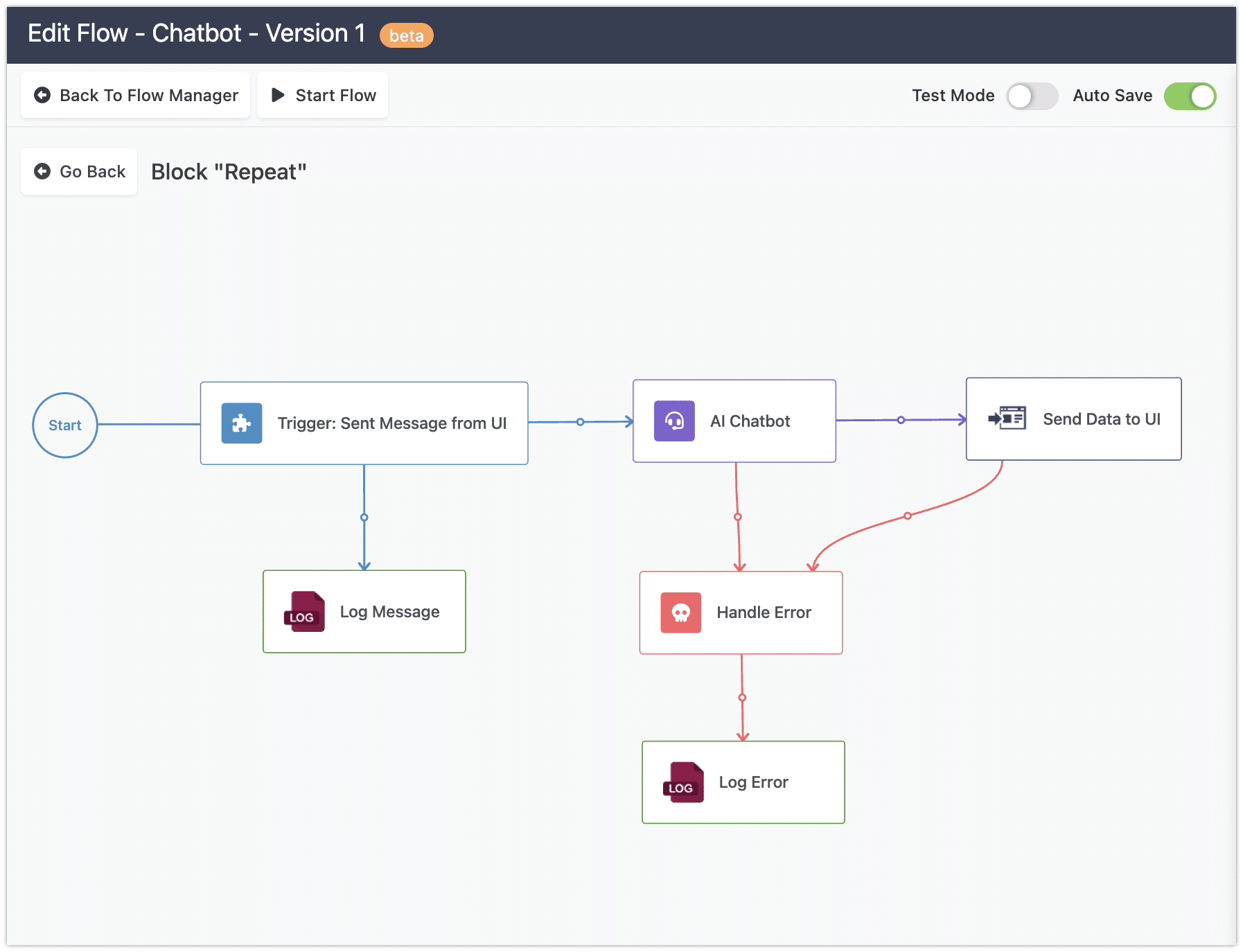Click Back To Flow Manager button

[136, 96]
